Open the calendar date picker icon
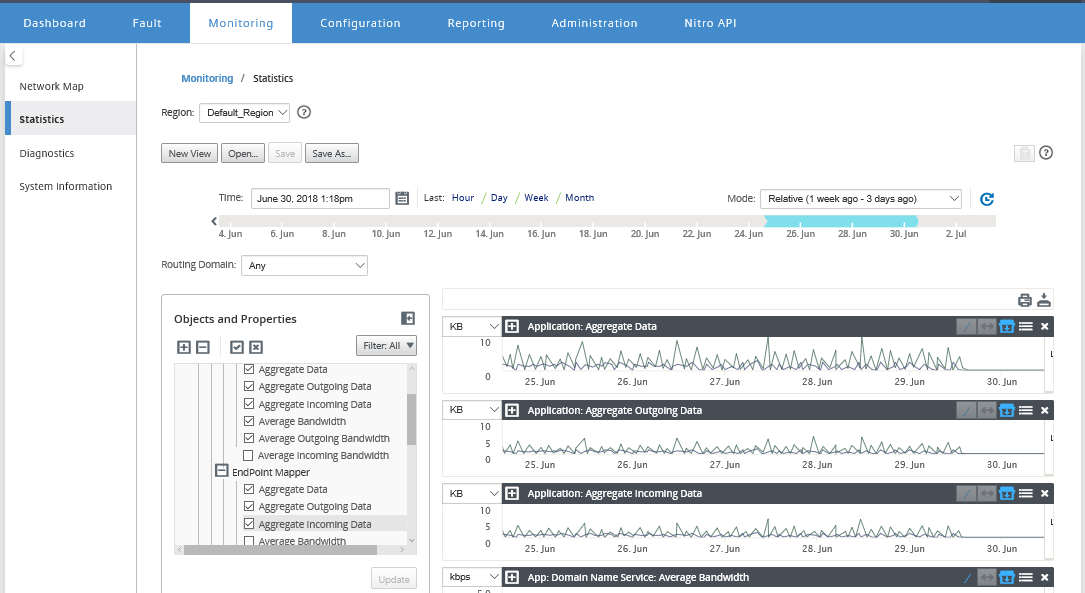Viewport: 1085px width, 593px height. coord(402,199)
